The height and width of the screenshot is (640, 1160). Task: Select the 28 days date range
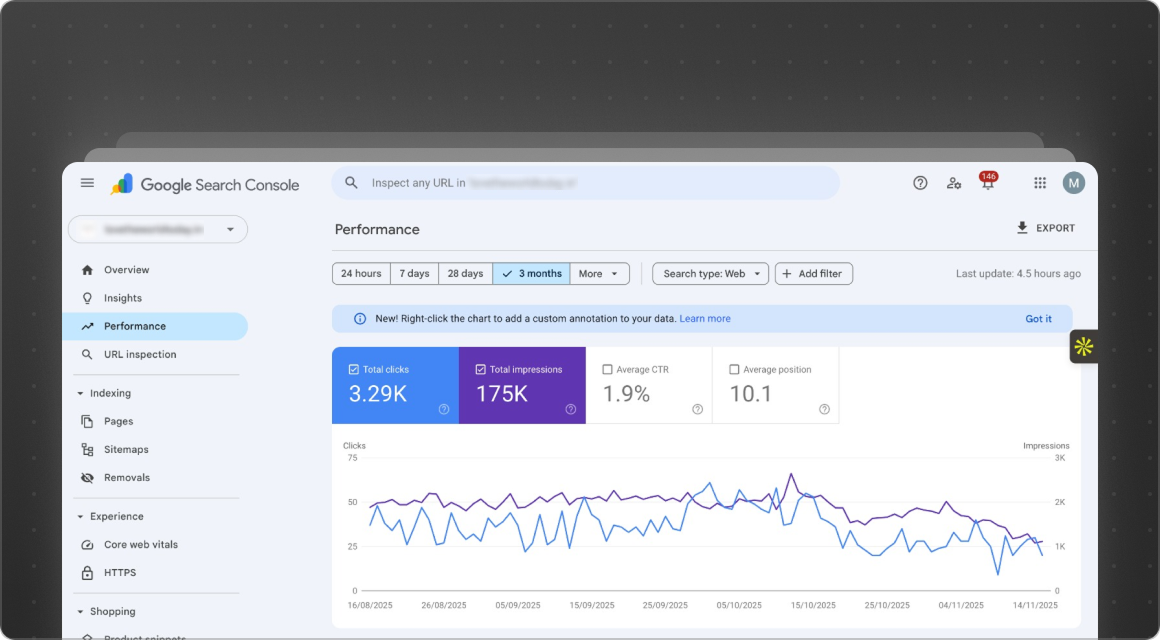coord(465,274)
